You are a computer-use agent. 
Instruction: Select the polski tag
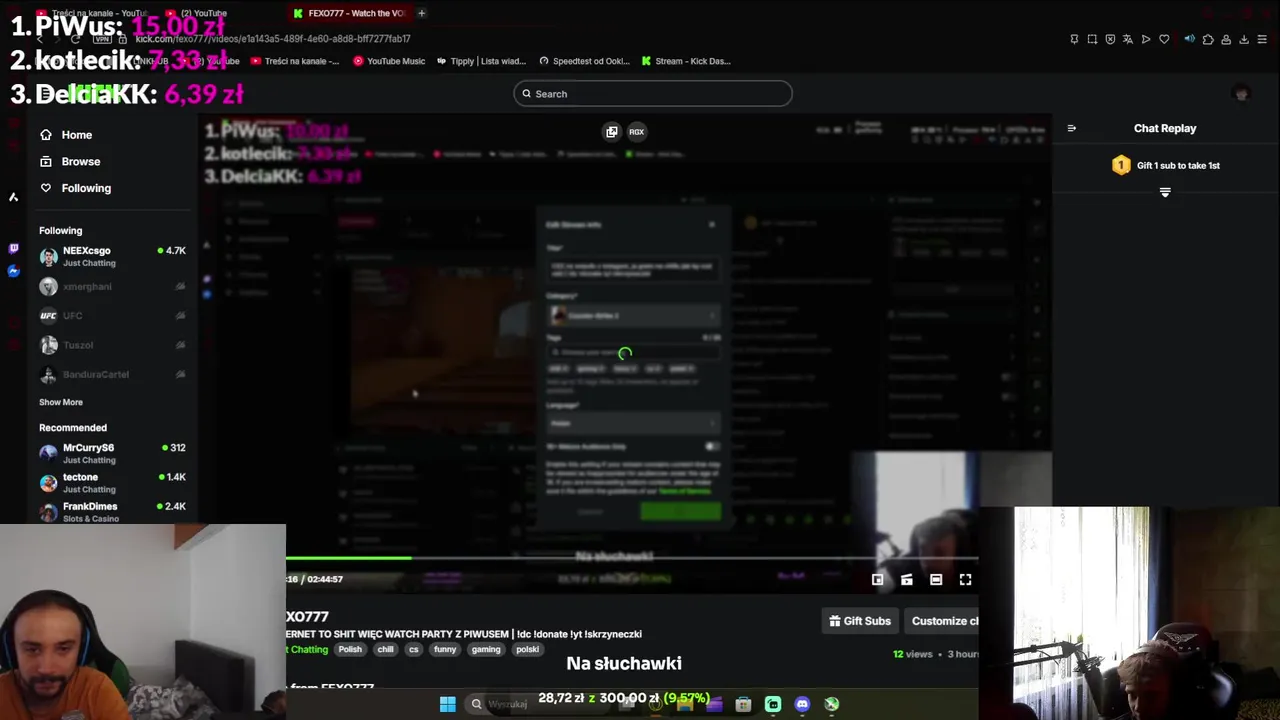pos(527,649)
